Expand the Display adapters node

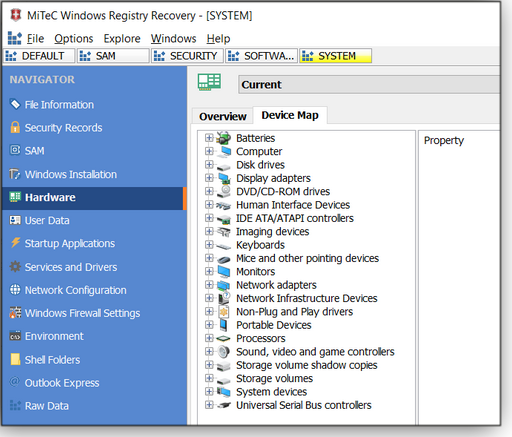(x=209, y=178)
